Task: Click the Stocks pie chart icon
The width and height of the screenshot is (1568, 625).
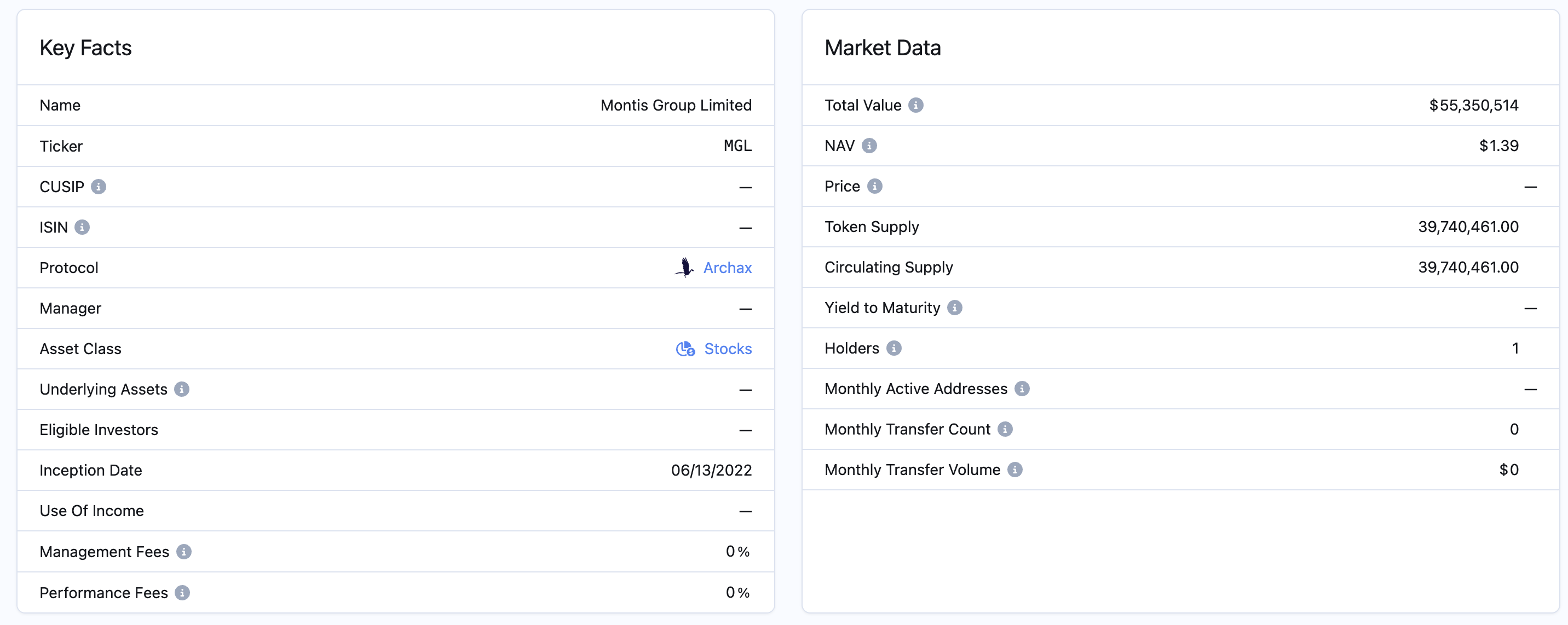Action: (685, 349)
